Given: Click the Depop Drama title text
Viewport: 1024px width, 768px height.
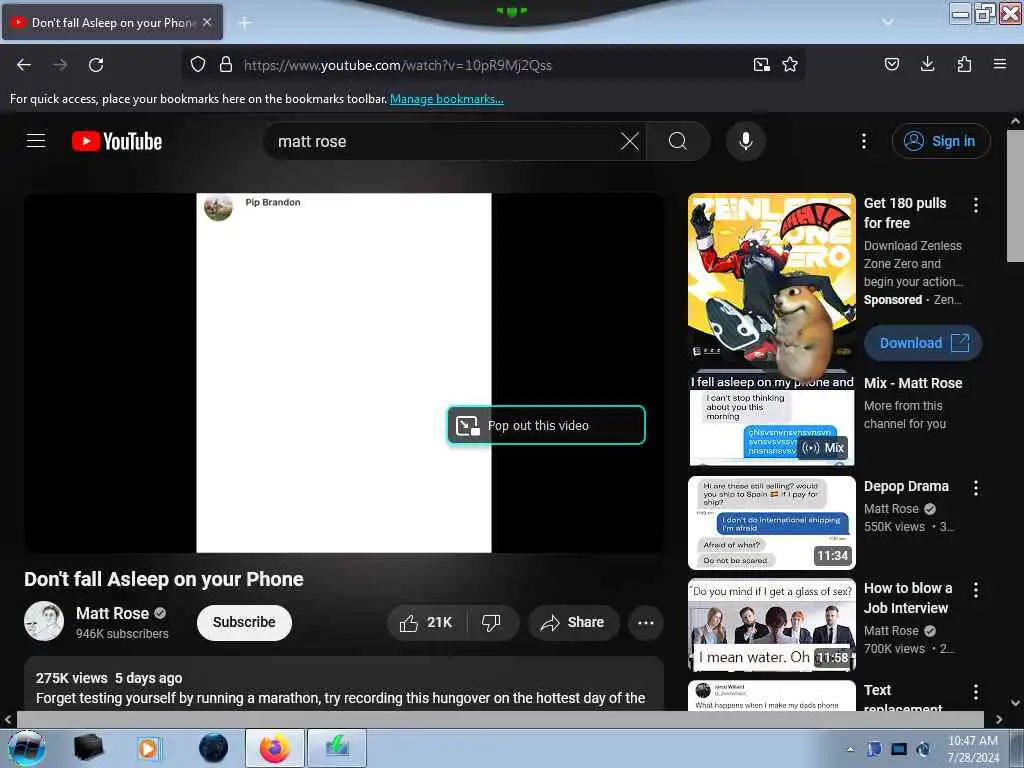Looking at the screenshot, I should pyautogui.click(x=906, y=487).
